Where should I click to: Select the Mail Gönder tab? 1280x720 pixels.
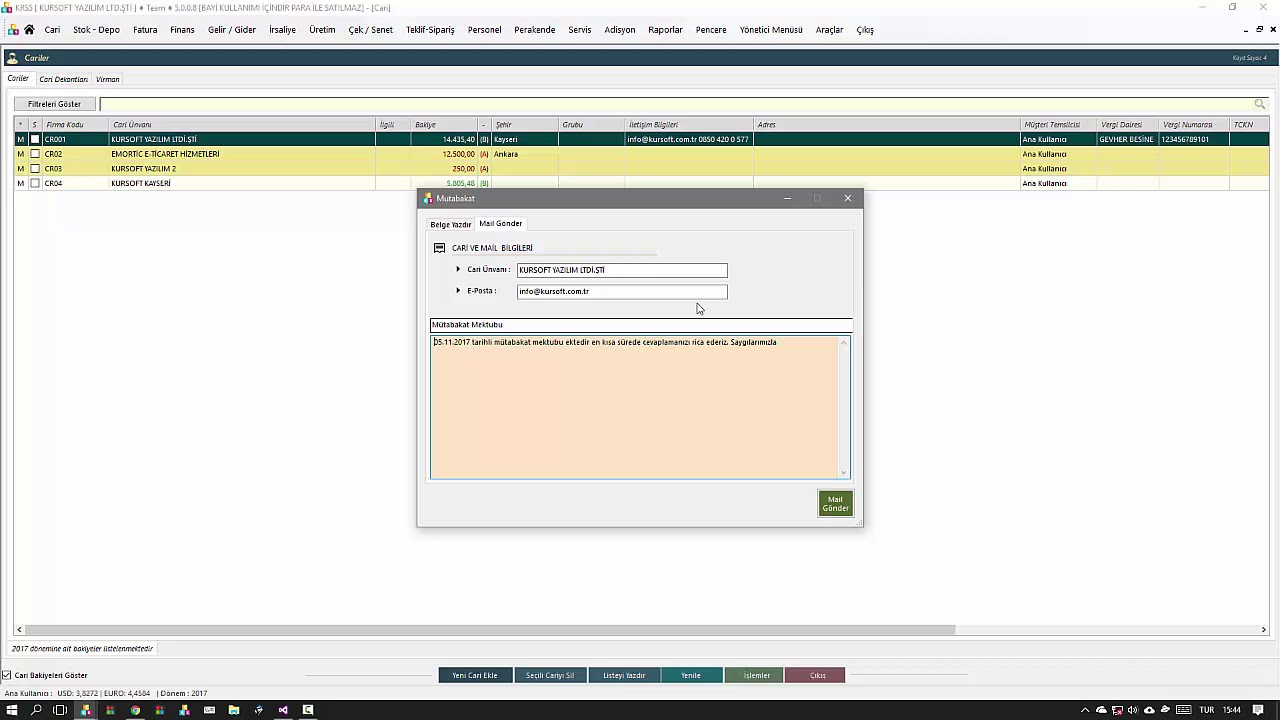[500, 224]
